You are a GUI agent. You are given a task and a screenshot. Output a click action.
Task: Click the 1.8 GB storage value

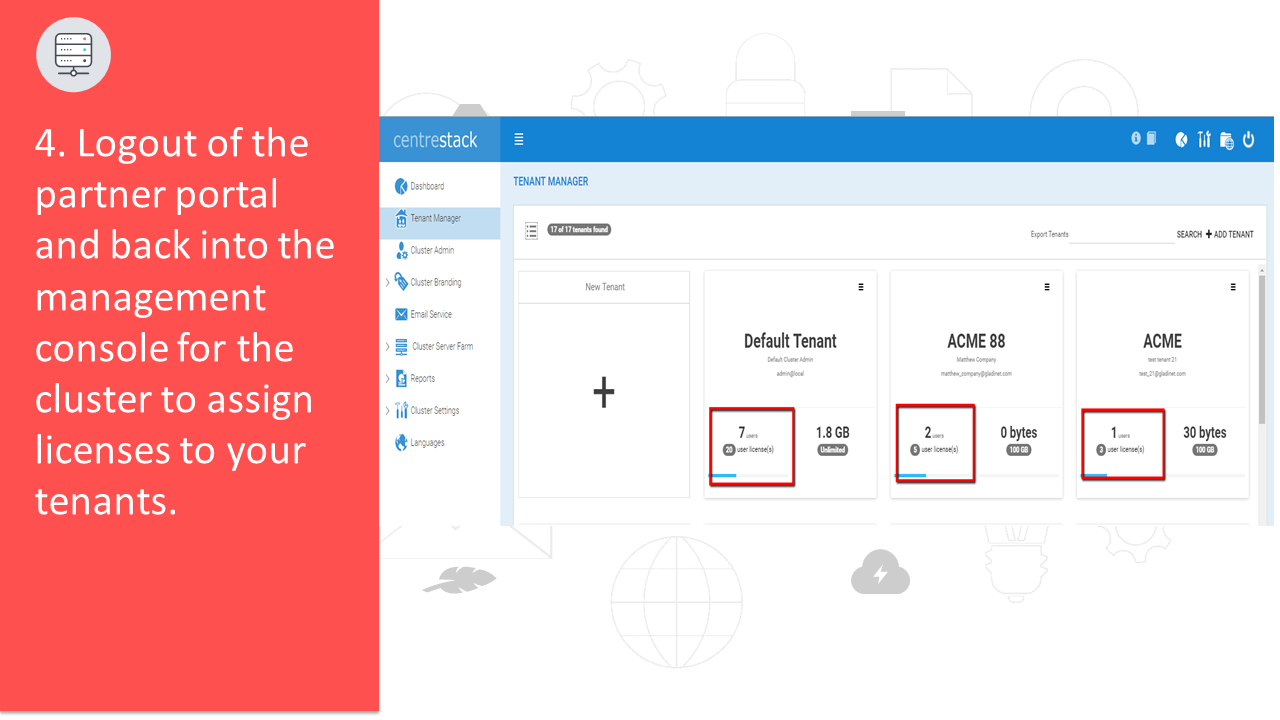[832, 433]
